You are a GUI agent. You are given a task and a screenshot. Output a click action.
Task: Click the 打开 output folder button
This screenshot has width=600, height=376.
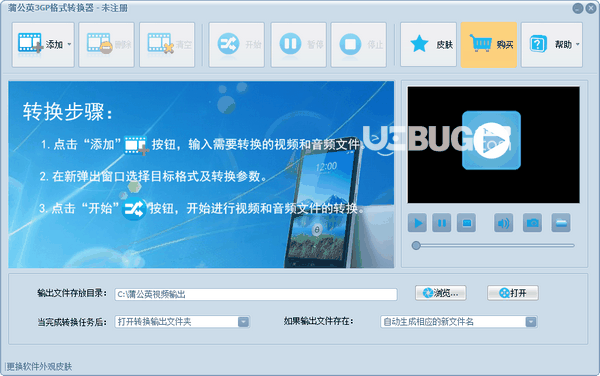[513, 293]
